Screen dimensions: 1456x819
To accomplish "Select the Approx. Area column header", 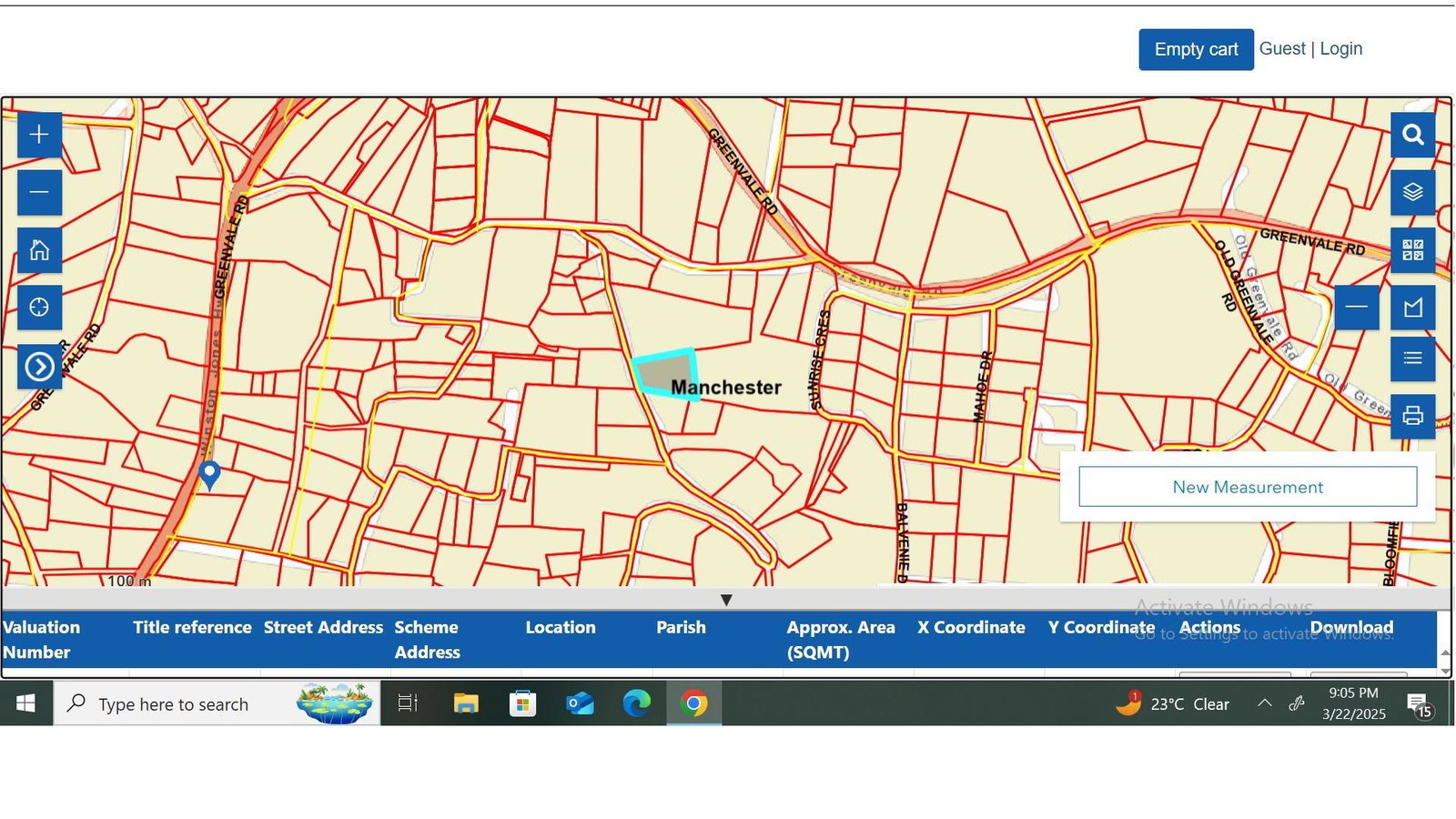I will point(841,640).
